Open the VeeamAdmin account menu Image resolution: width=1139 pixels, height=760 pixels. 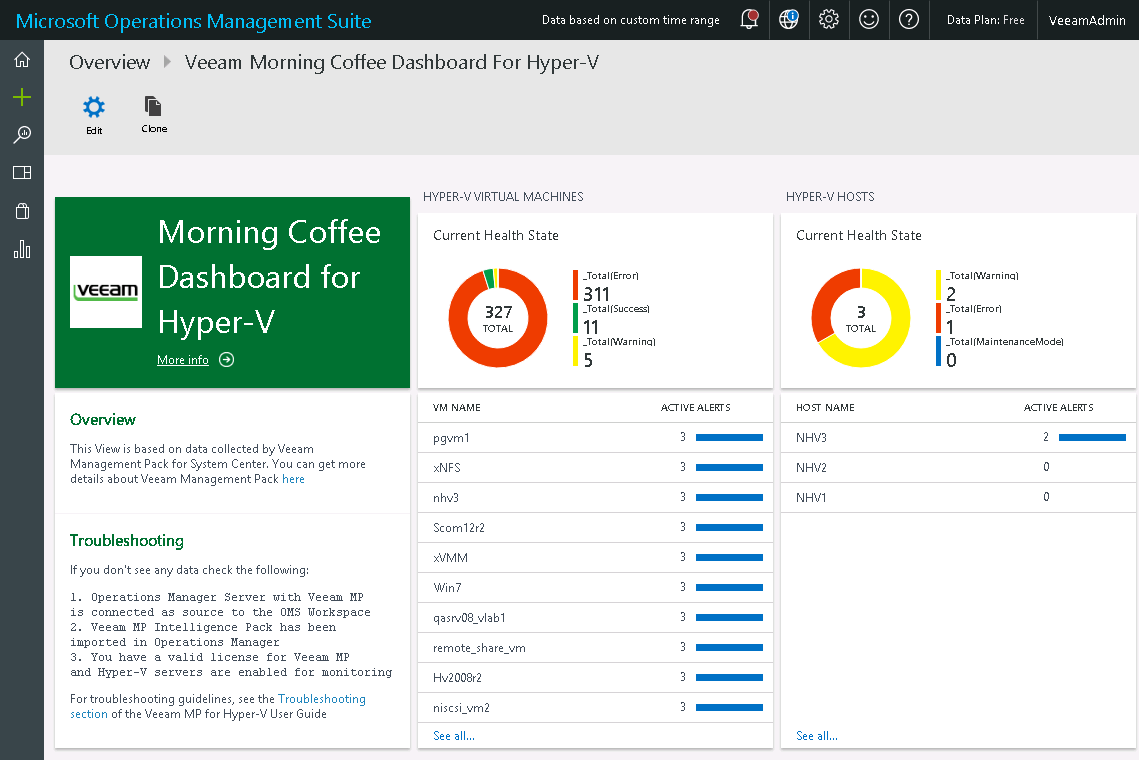(x=1087, y=20)
